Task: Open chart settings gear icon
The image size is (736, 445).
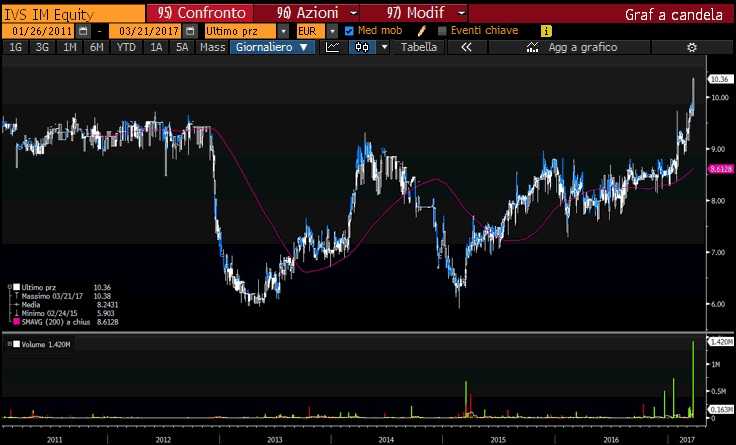Action: (x=691, y=47)
